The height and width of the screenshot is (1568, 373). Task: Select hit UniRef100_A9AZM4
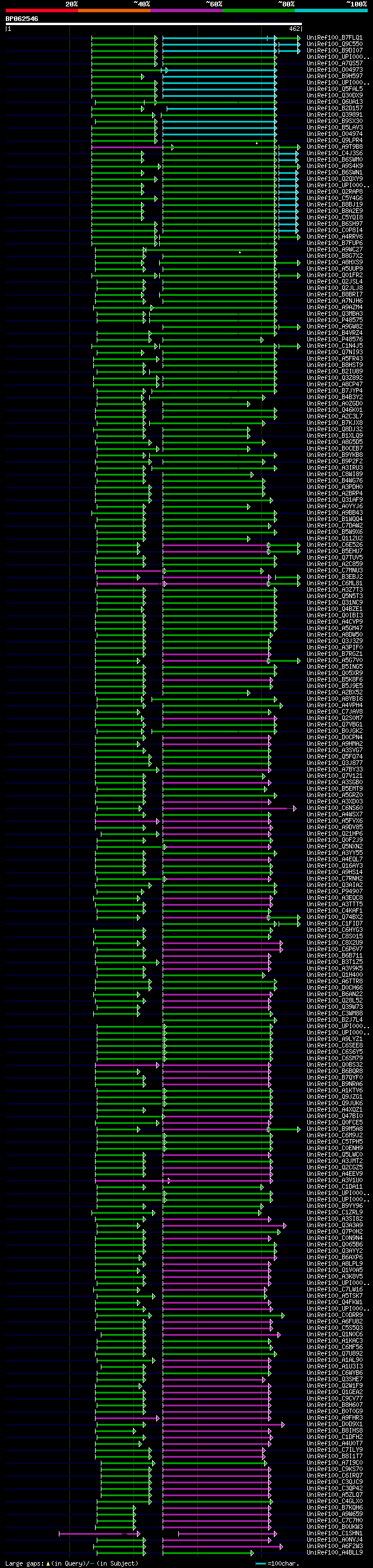(335, 308)
